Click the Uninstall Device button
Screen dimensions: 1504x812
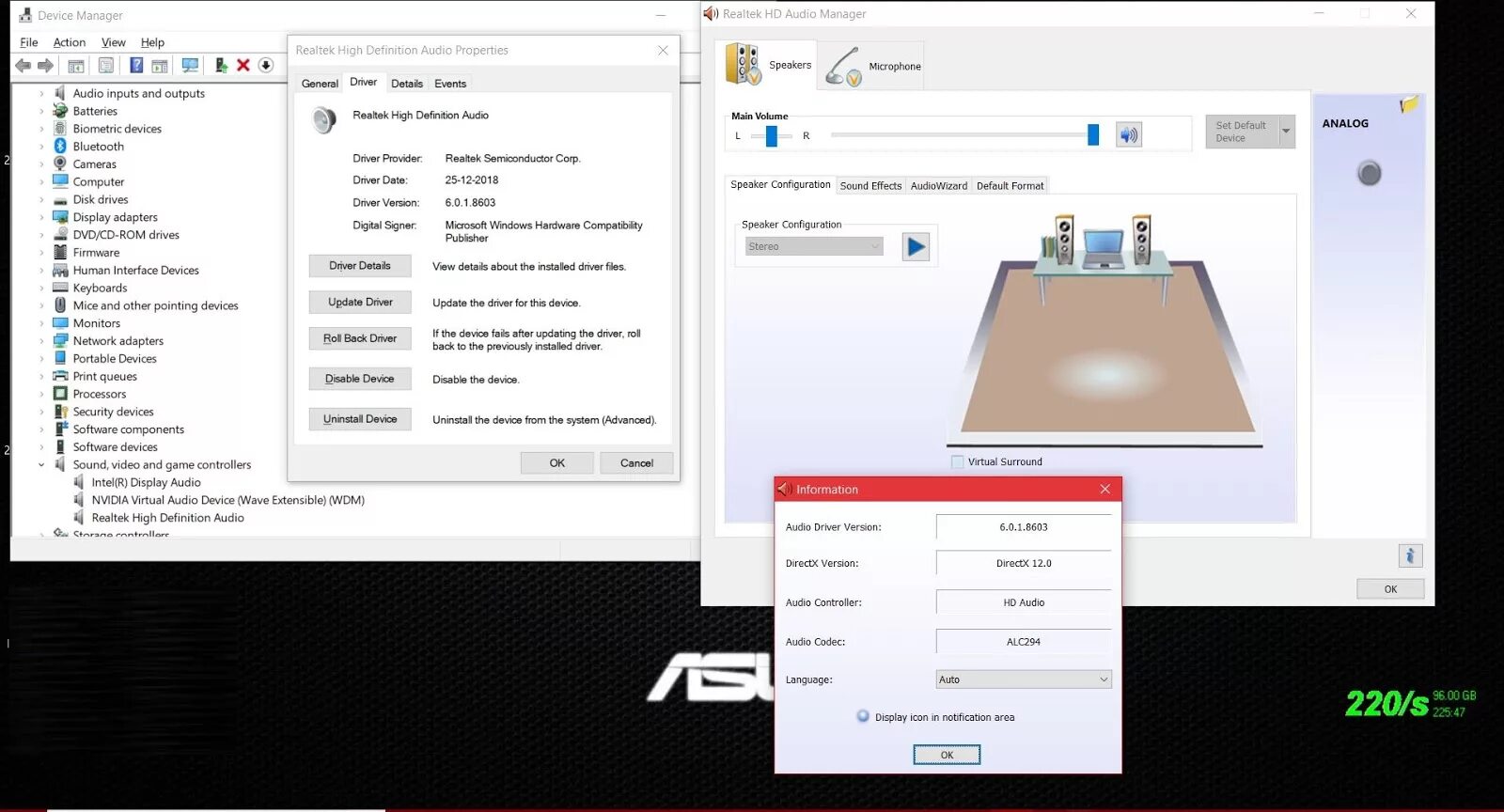tap(360, 419)
